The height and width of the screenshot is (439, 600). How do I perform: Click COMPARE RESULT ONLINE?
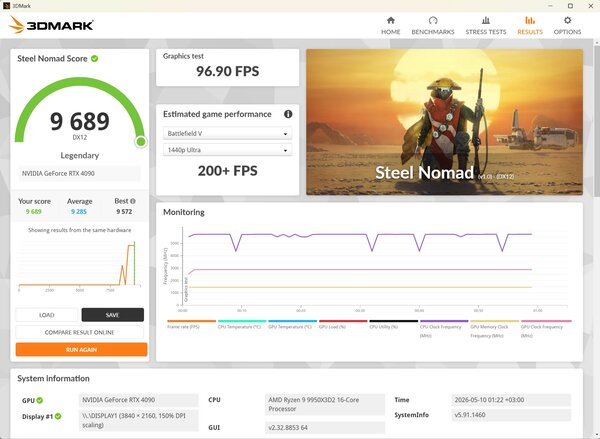click(x=80, y=332)
